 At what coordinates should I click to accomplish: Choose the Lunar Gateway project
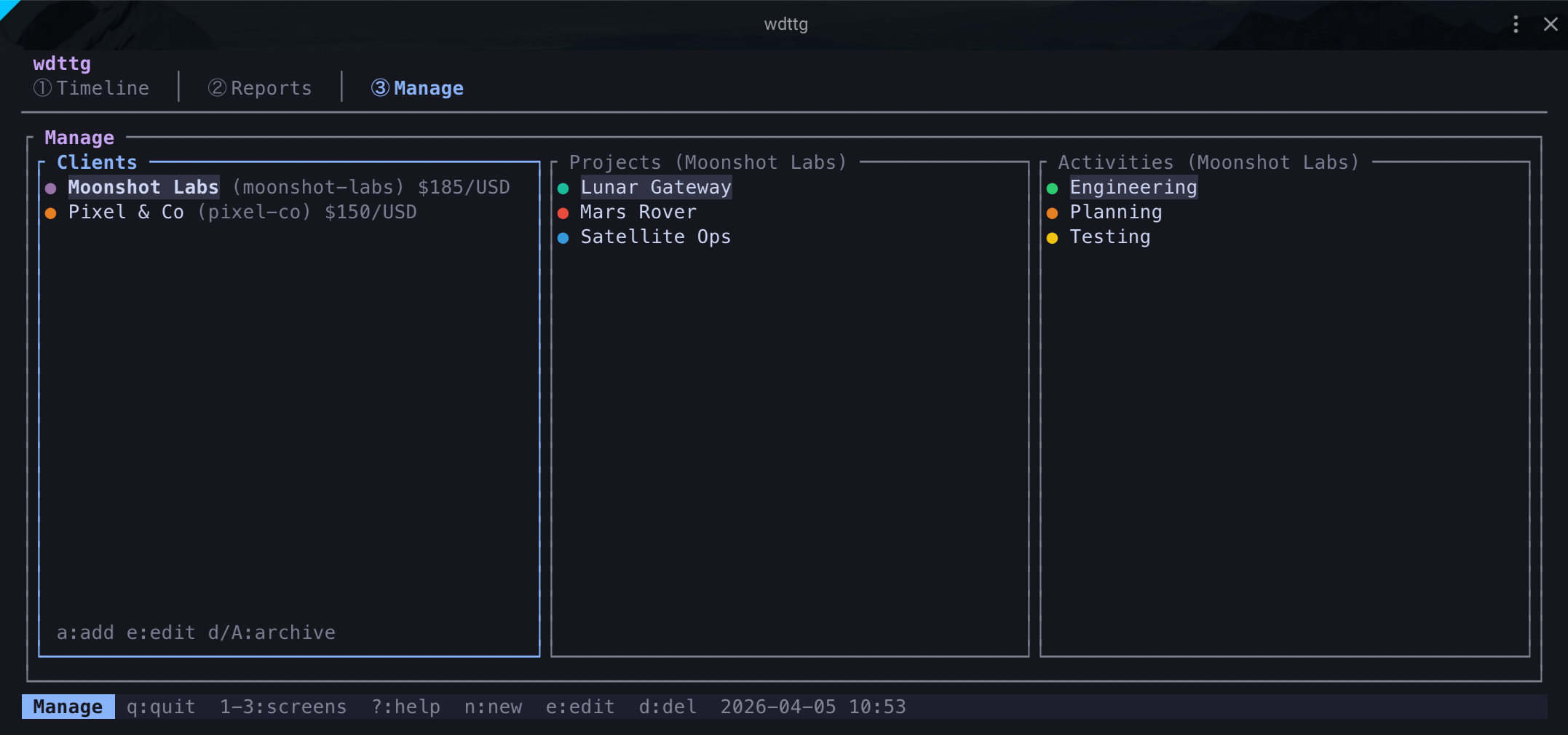(x=656, y=187)
